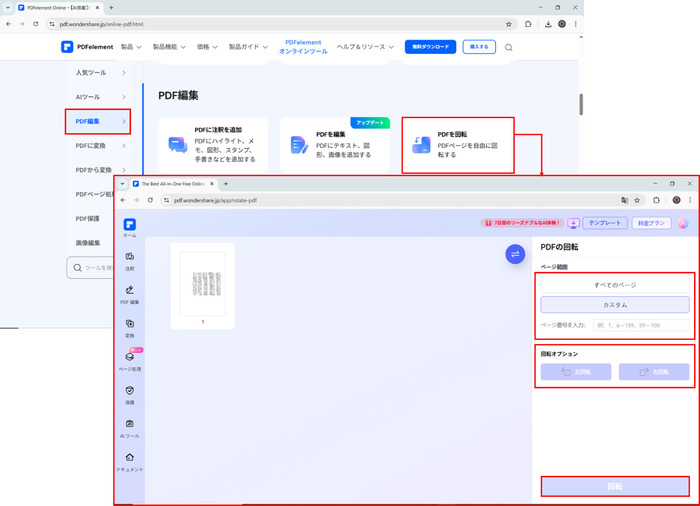Go back in front rotate-pdf window
The width and height of the screenshot is (700, 506).
click(123, 200)
